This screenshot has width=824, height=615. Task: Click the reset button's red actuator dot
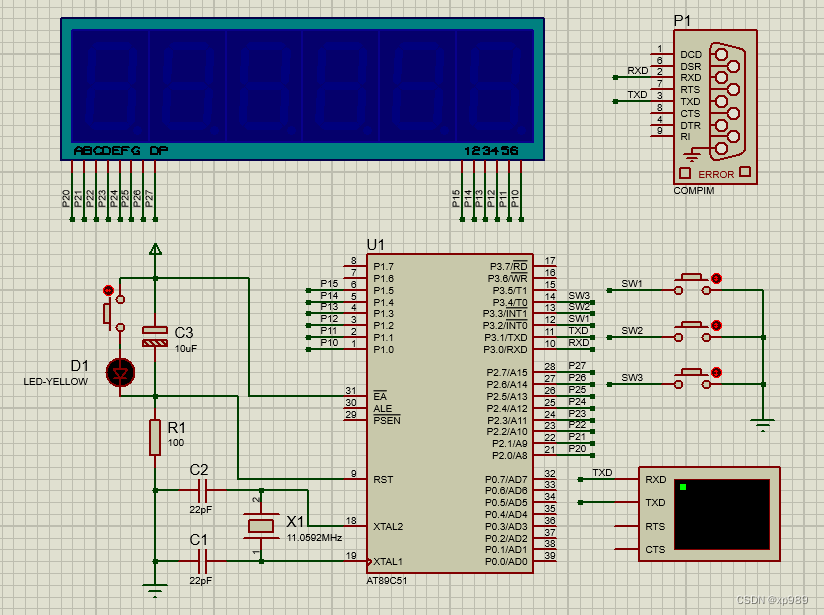point(108,290)
